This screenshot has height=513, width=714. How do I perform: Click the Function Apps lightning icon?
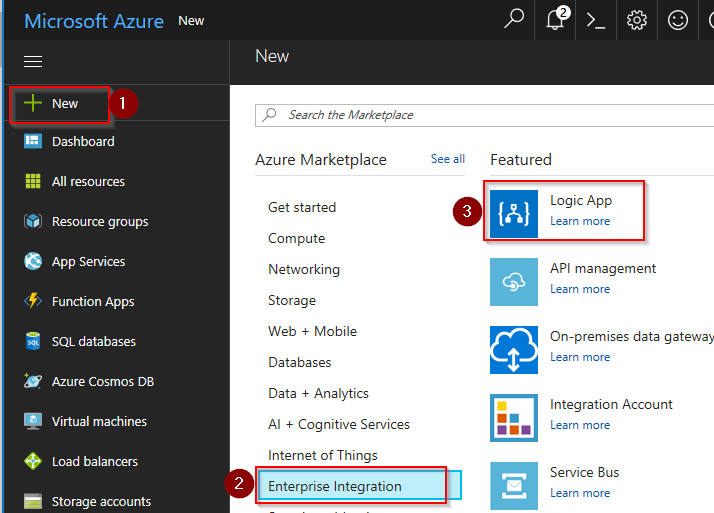33,301
